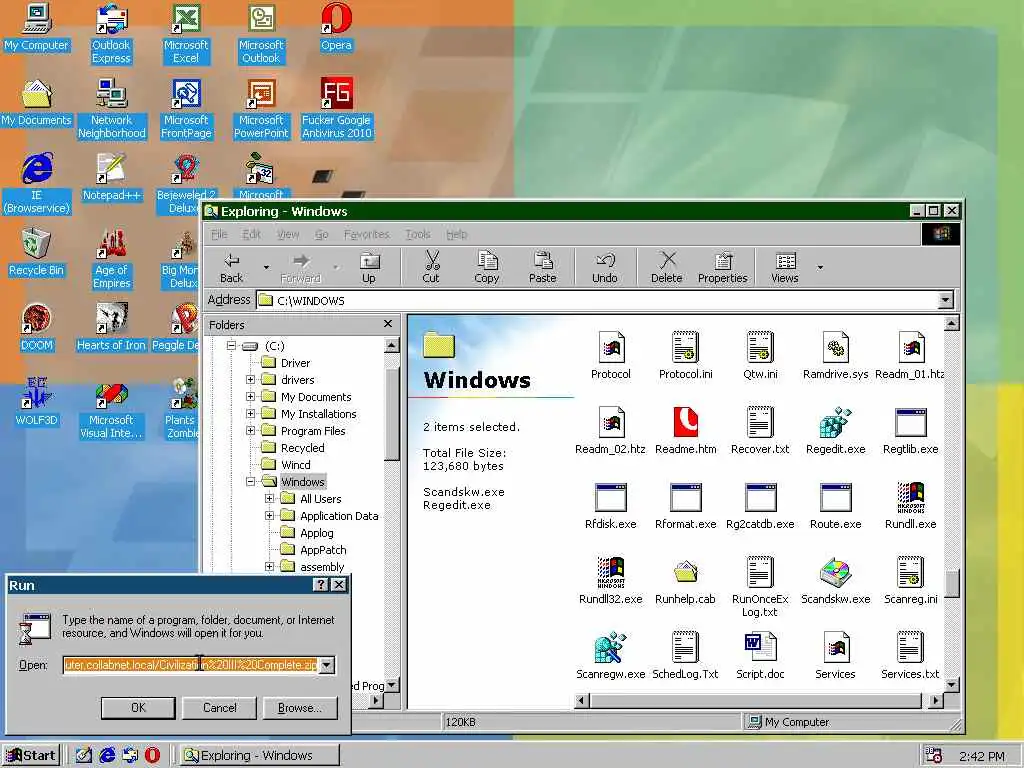Open the File menu
The image size is (1024, 768).
(x=219, y=234)
